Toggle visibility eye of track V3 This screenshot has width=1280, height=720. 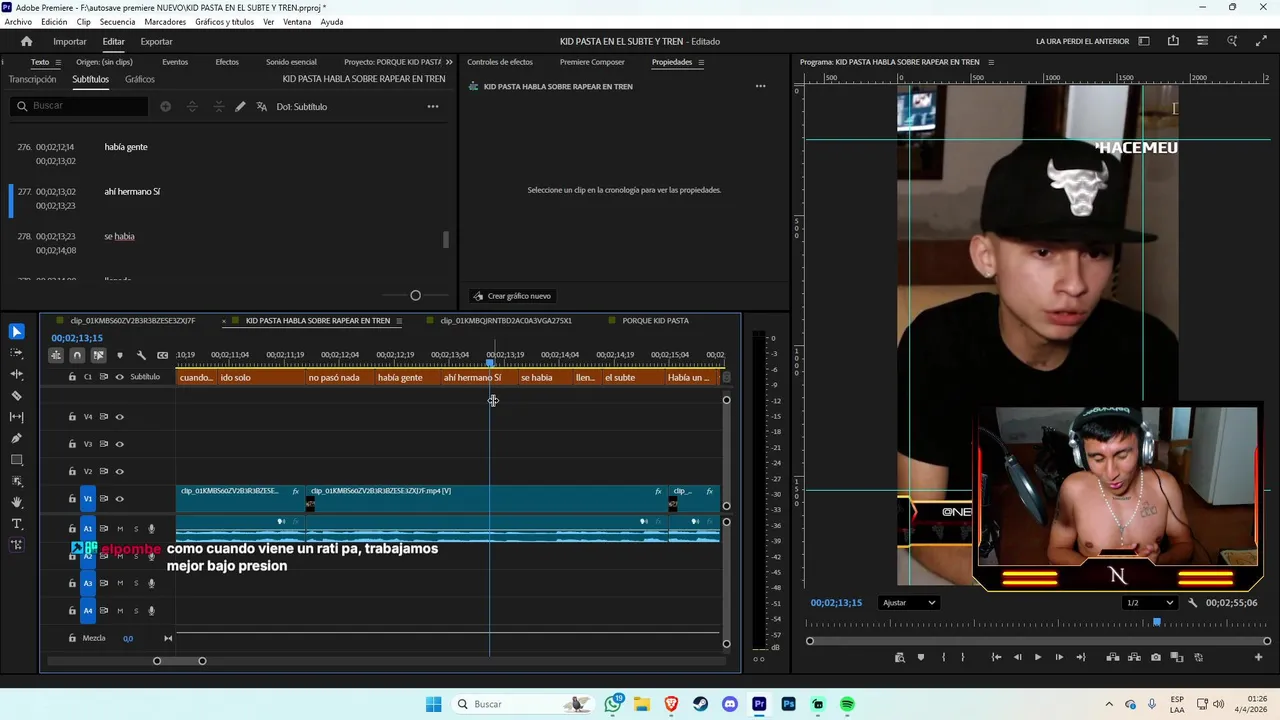[120, 444]
